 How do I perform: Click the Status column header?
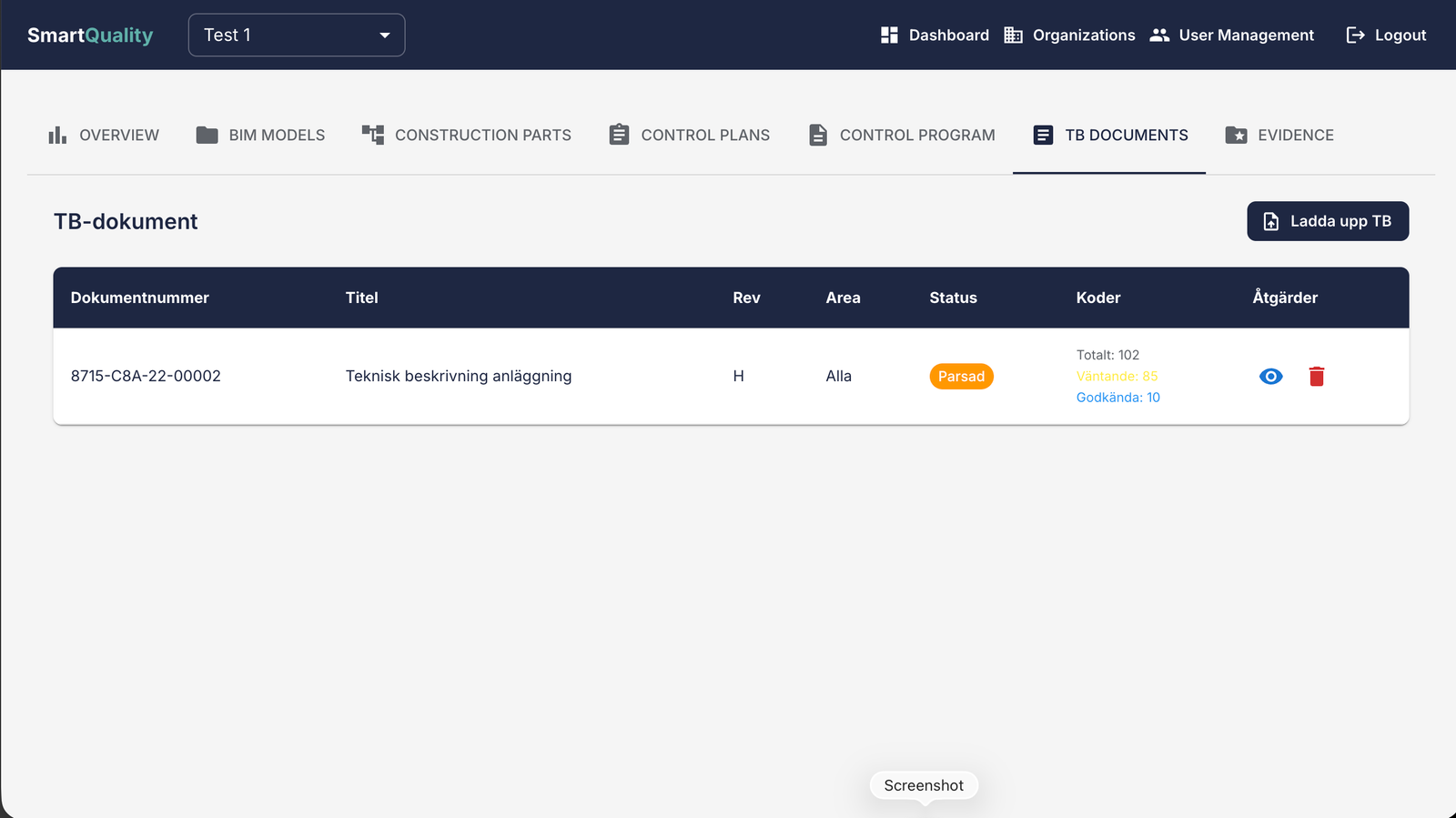pyautogui.click(x=953, y=298)
